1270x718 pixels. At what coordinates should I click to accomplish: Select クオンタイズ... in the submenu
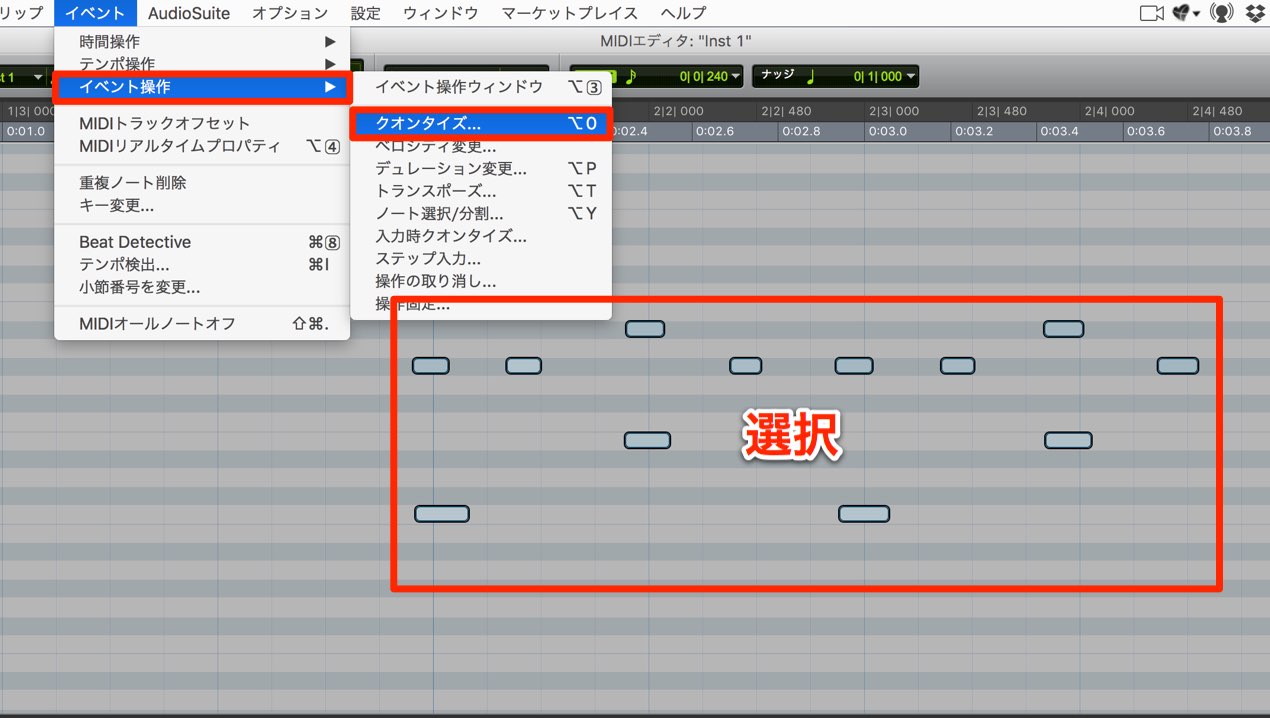(481, 124)
